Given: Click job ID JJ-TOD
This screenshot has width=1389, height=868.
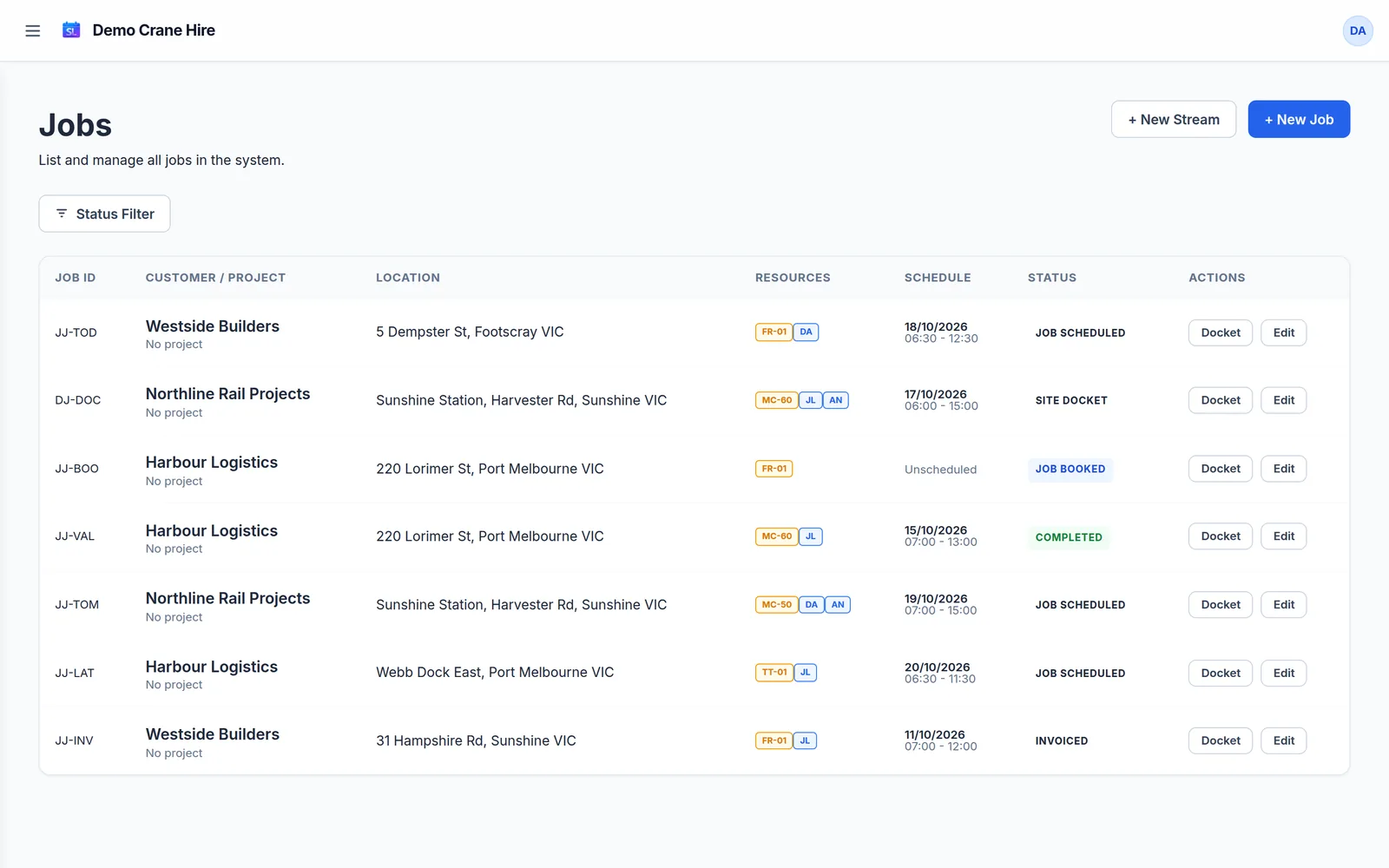Looking at the screenshot, I should click(76, 332).
